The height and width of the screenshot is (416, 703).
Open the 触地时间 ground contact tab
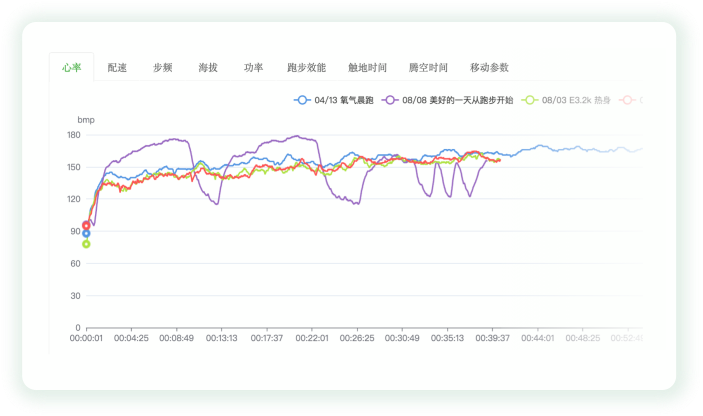[367, 67]
